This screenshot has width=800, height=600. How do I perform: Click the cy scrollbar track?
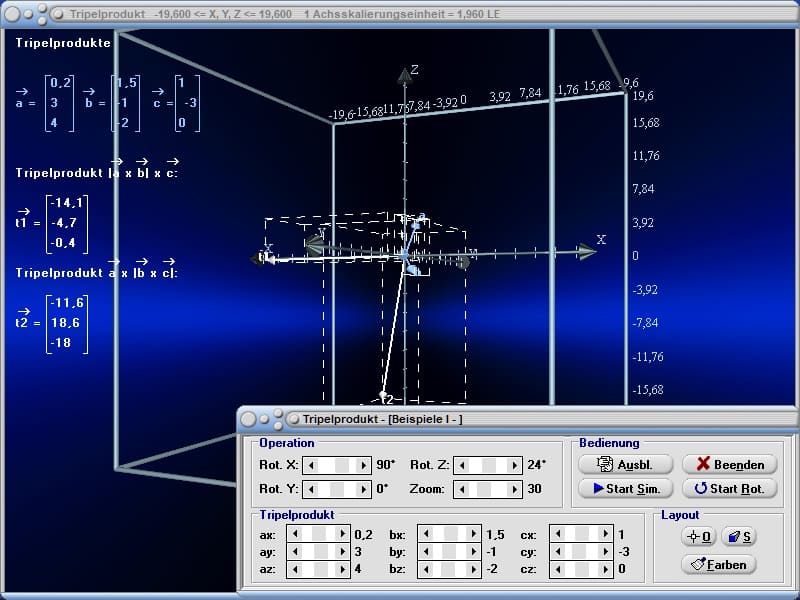coord(582,551)
